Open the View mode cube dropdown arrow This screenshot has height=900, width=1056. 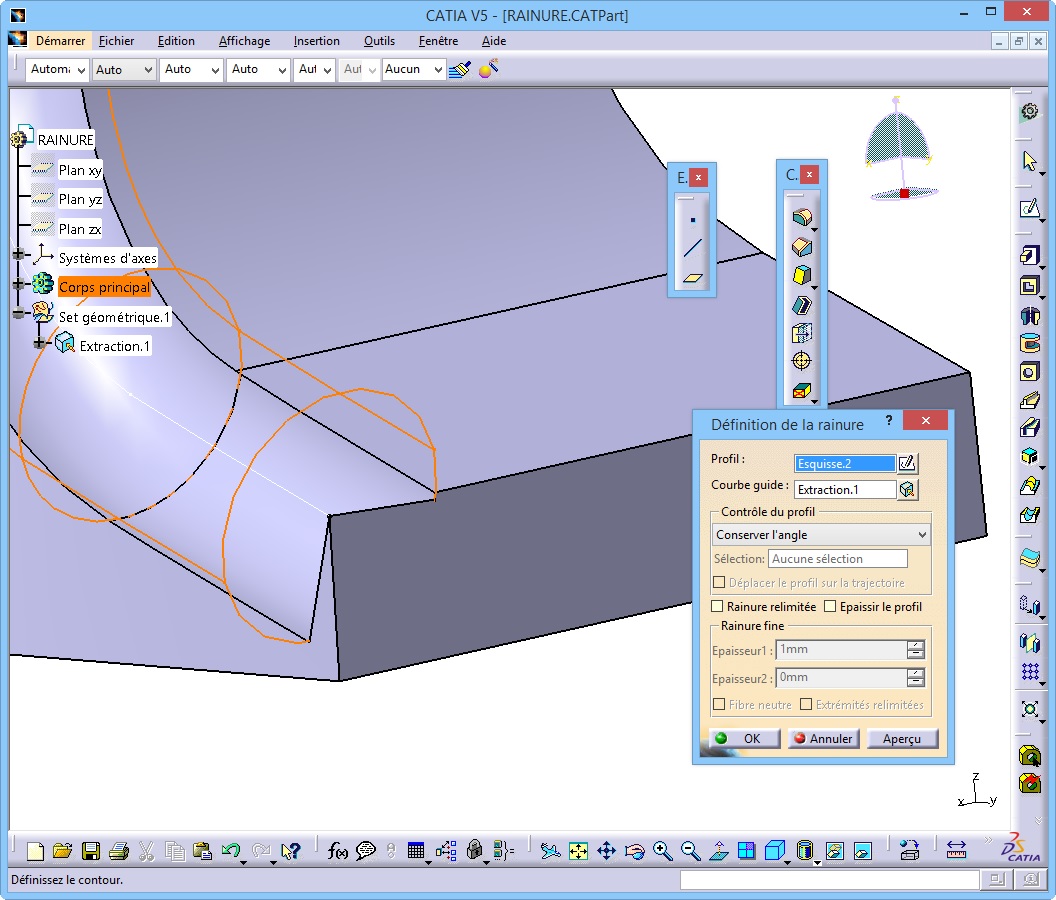coord(787,862)
